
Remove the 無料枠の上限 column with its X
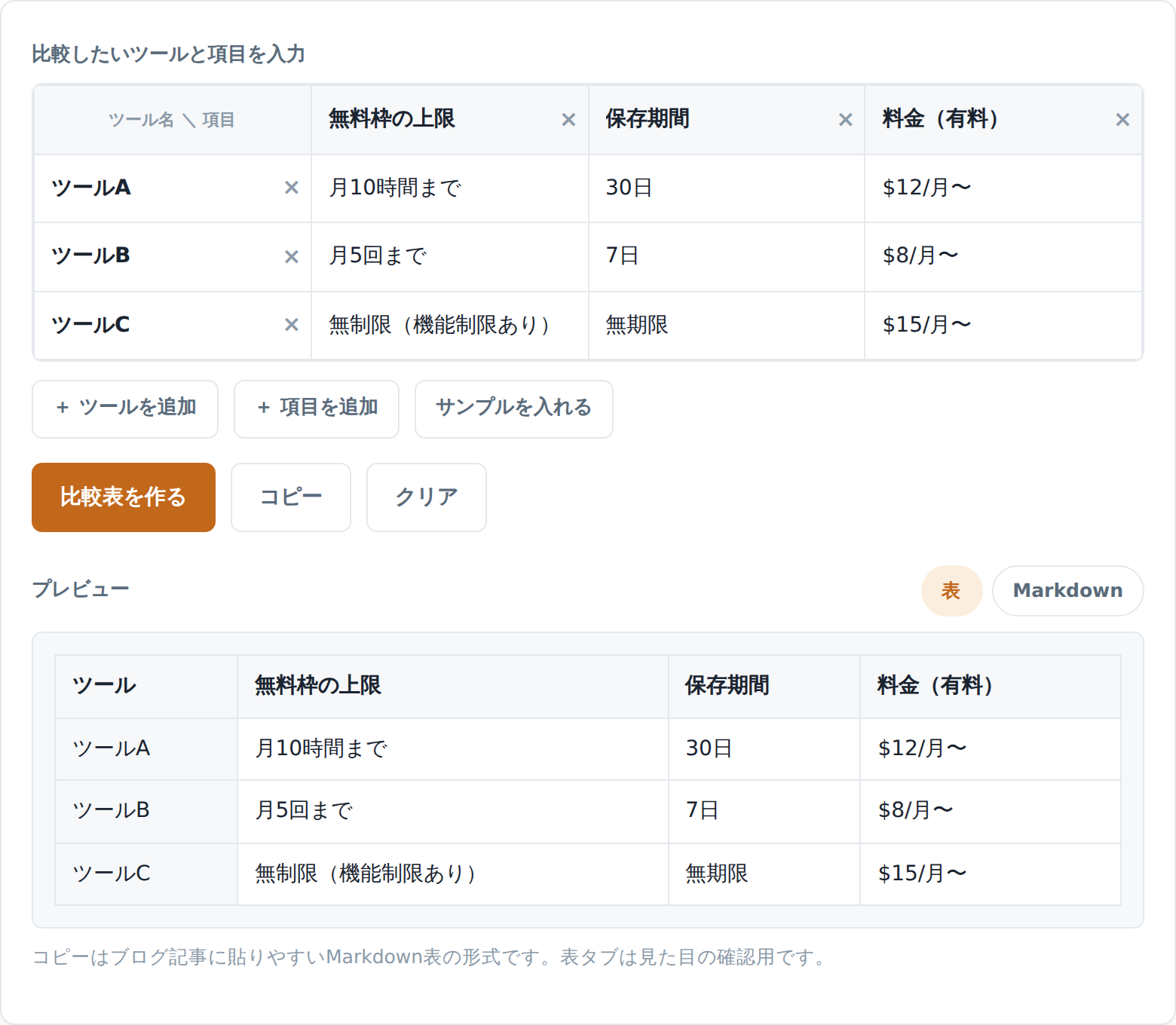coord(568,120)
